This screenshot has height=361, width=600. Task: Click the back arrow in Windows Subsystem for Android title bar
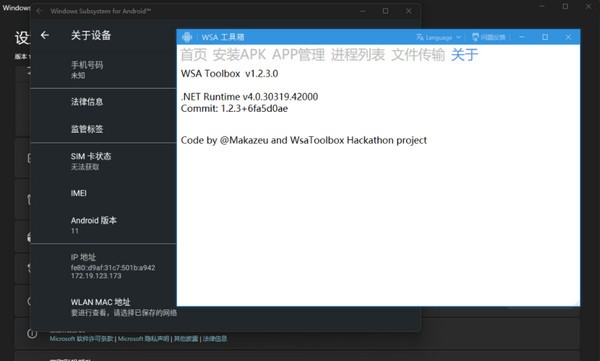coord(39,11)
